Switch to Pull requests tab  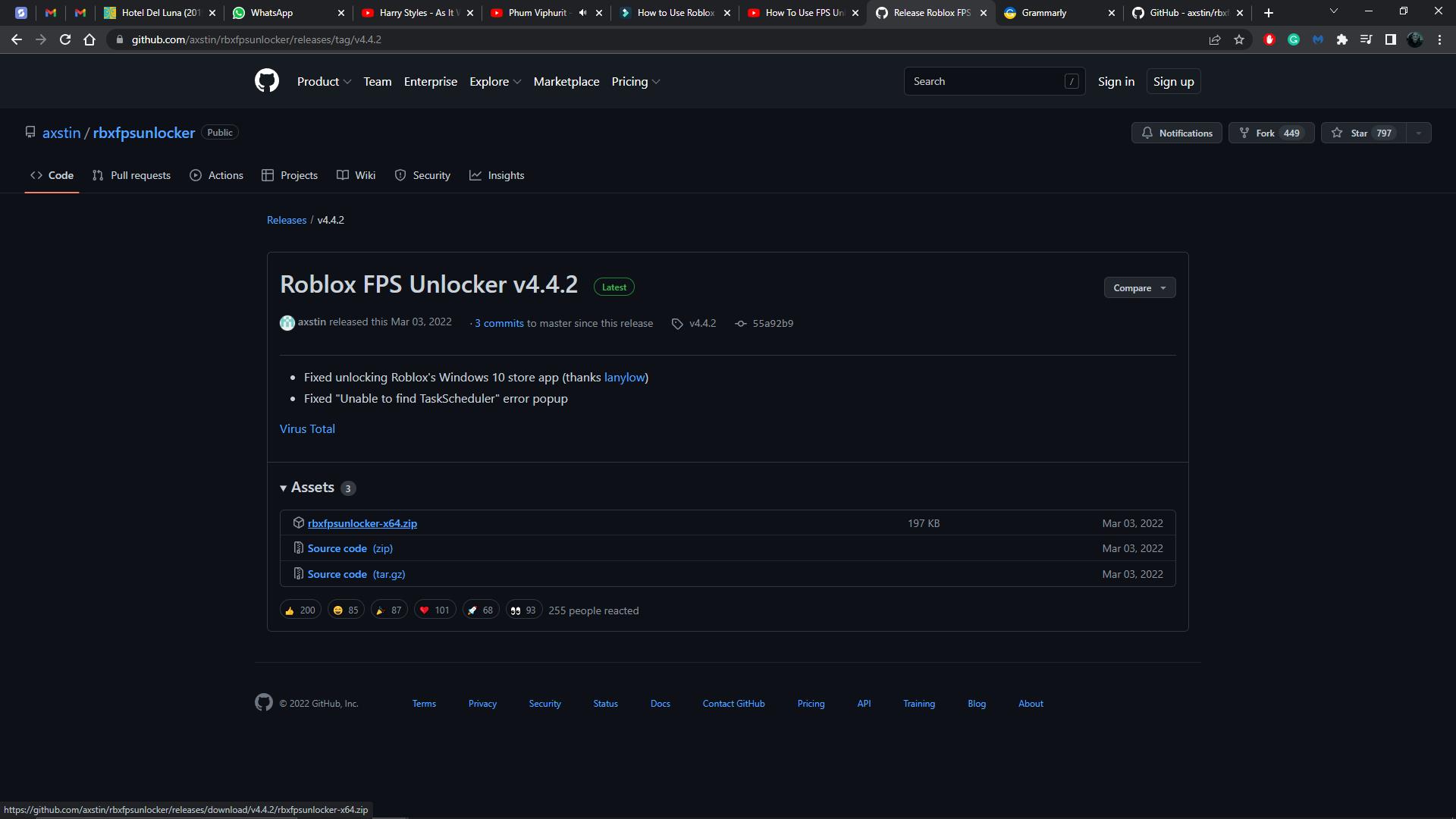[x=131, y=175]
